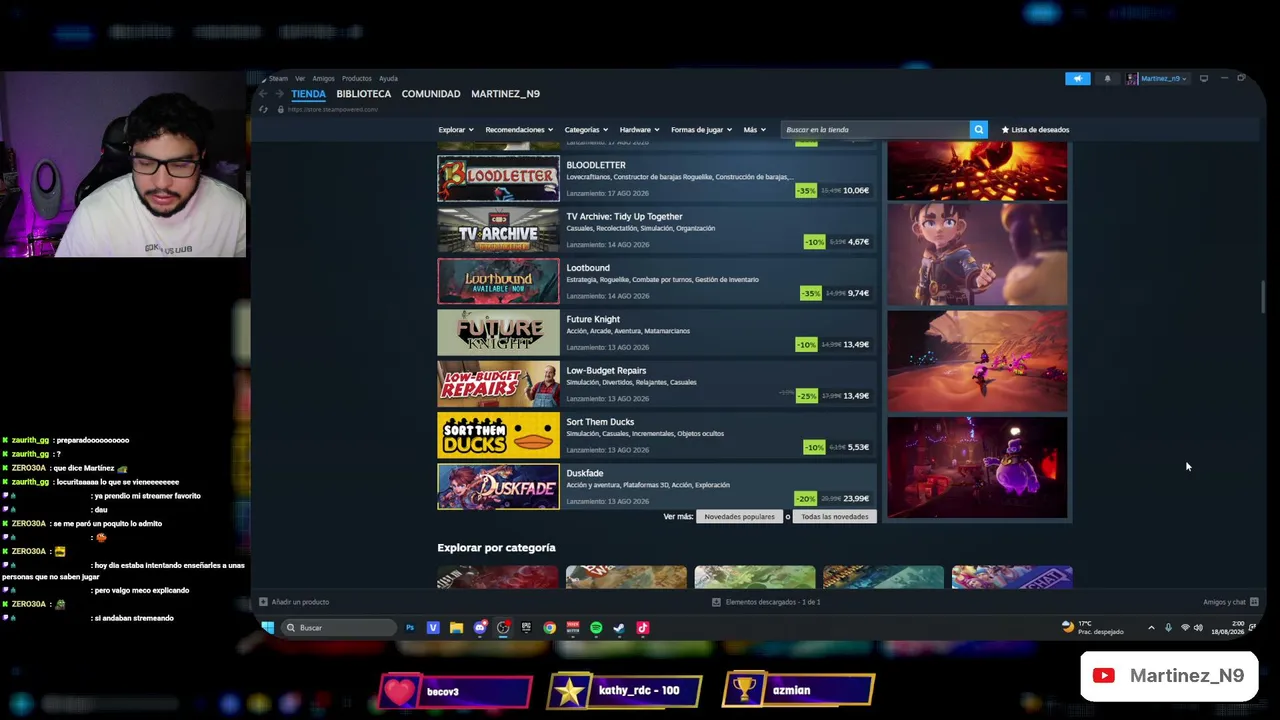Click the Big Picture mode icon
This screenshot has height=720, width=1280.
click(x=1204, y=78)
